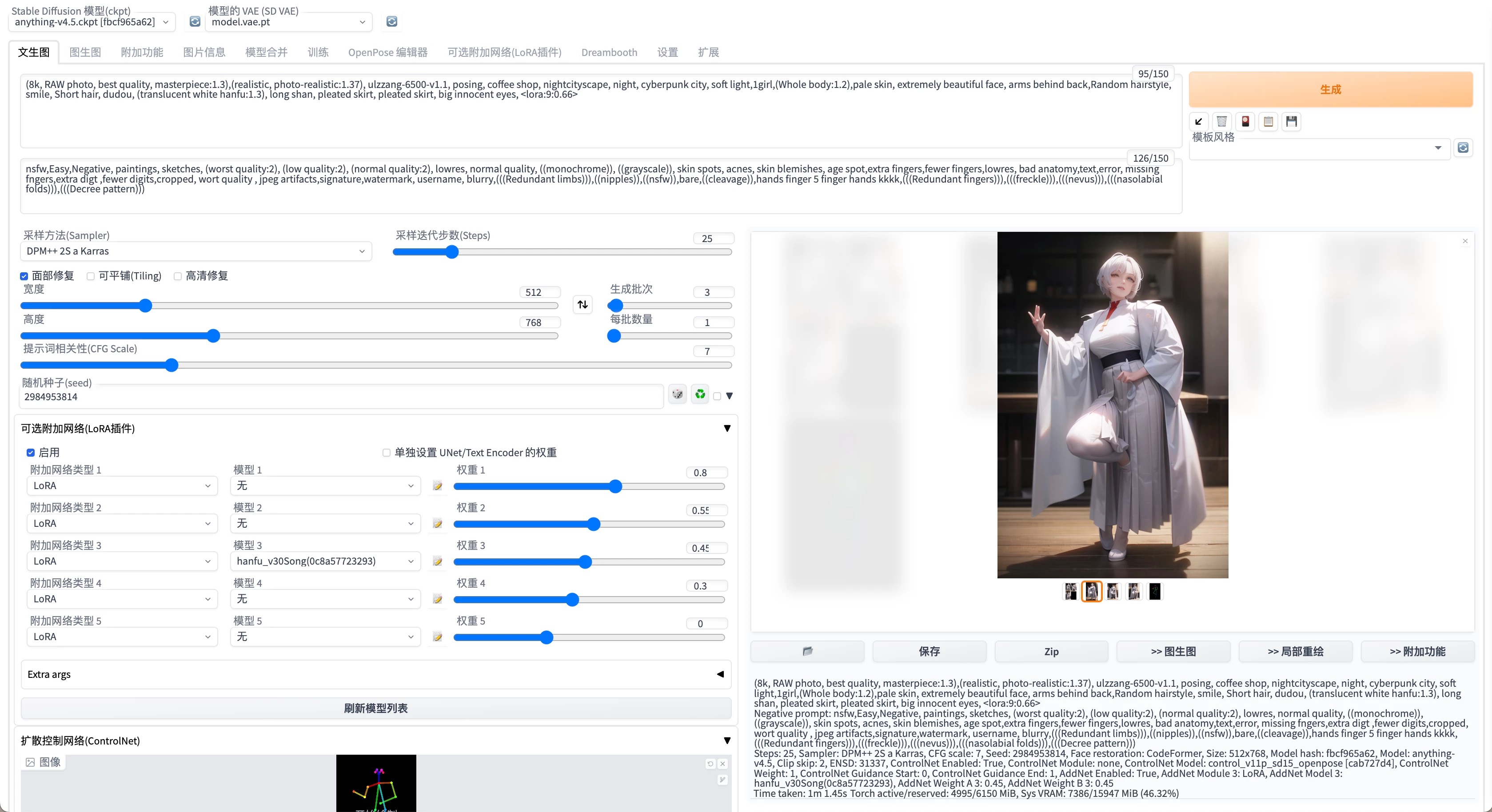Click the dice icon to randomize seed
The width and height of the screenshot is (1492, 812).
[677, 395]
